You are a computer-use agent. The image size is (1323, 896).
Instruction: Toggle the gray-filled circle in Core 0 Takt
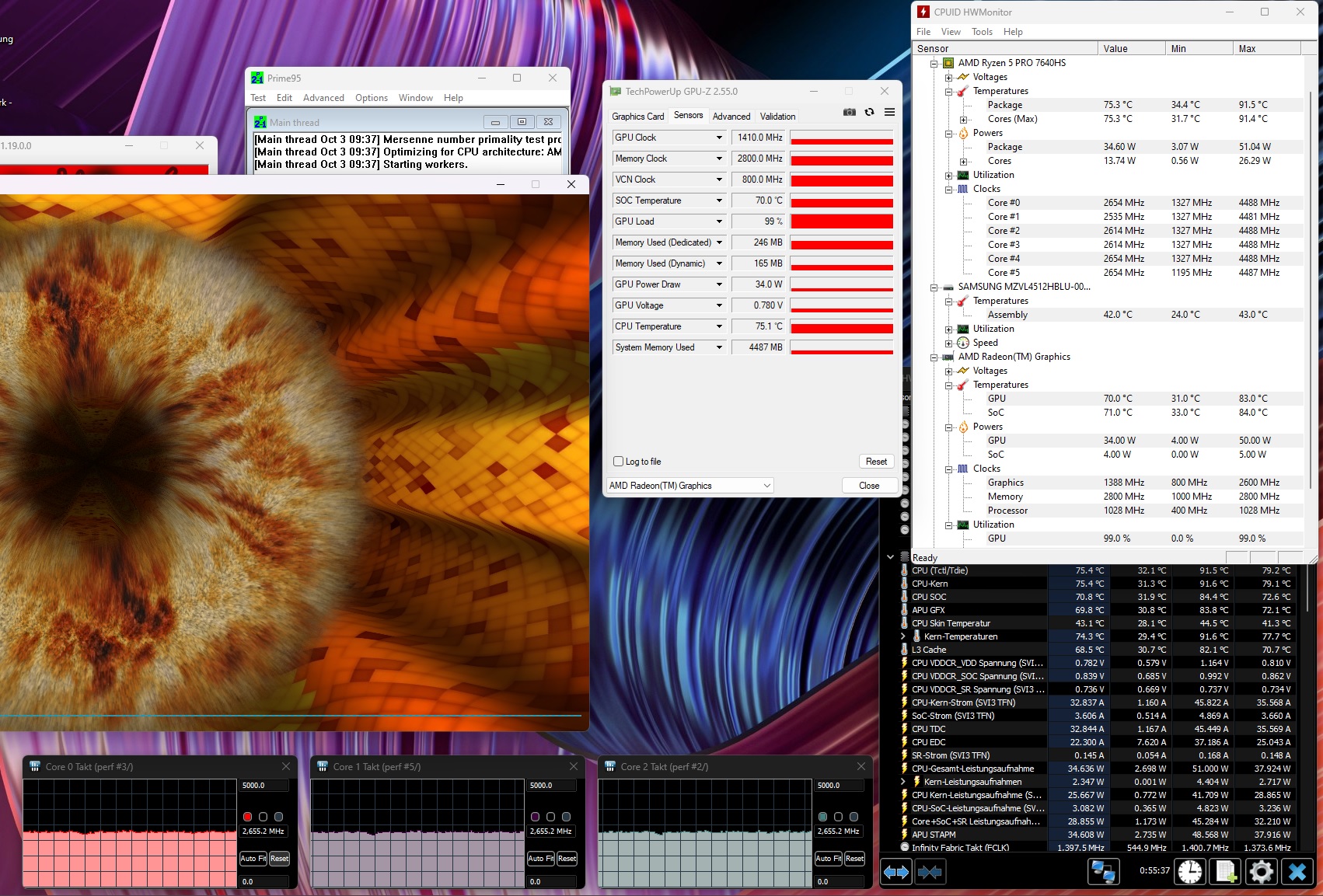[x=278, y=817]
